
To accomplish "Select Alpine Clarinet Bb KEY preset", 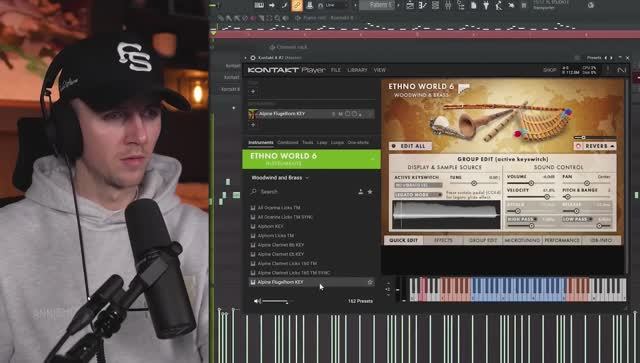I will pyautogui.click(x=311, y=245).
